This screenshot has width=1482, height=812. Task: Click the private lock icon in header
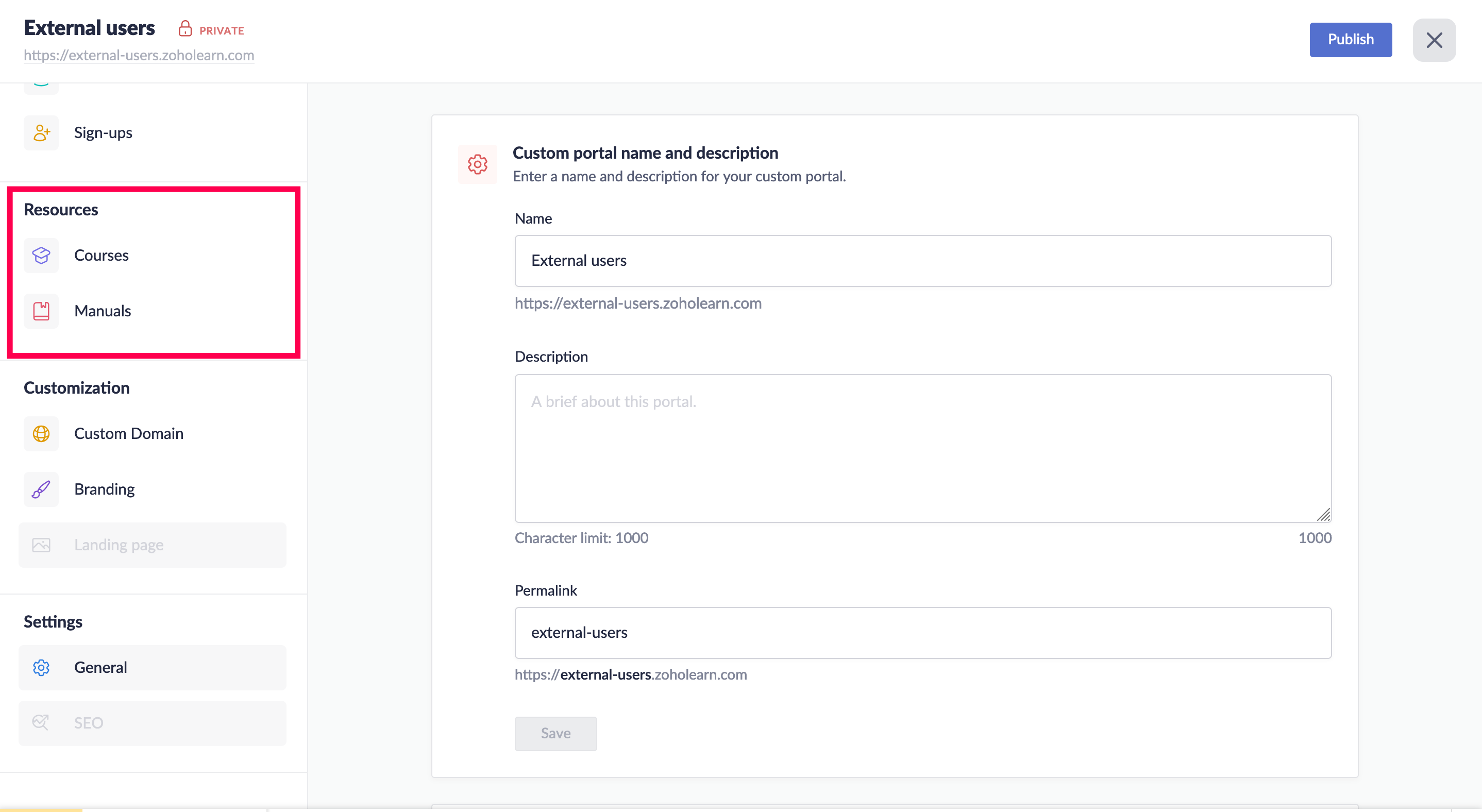click(184, 29)
